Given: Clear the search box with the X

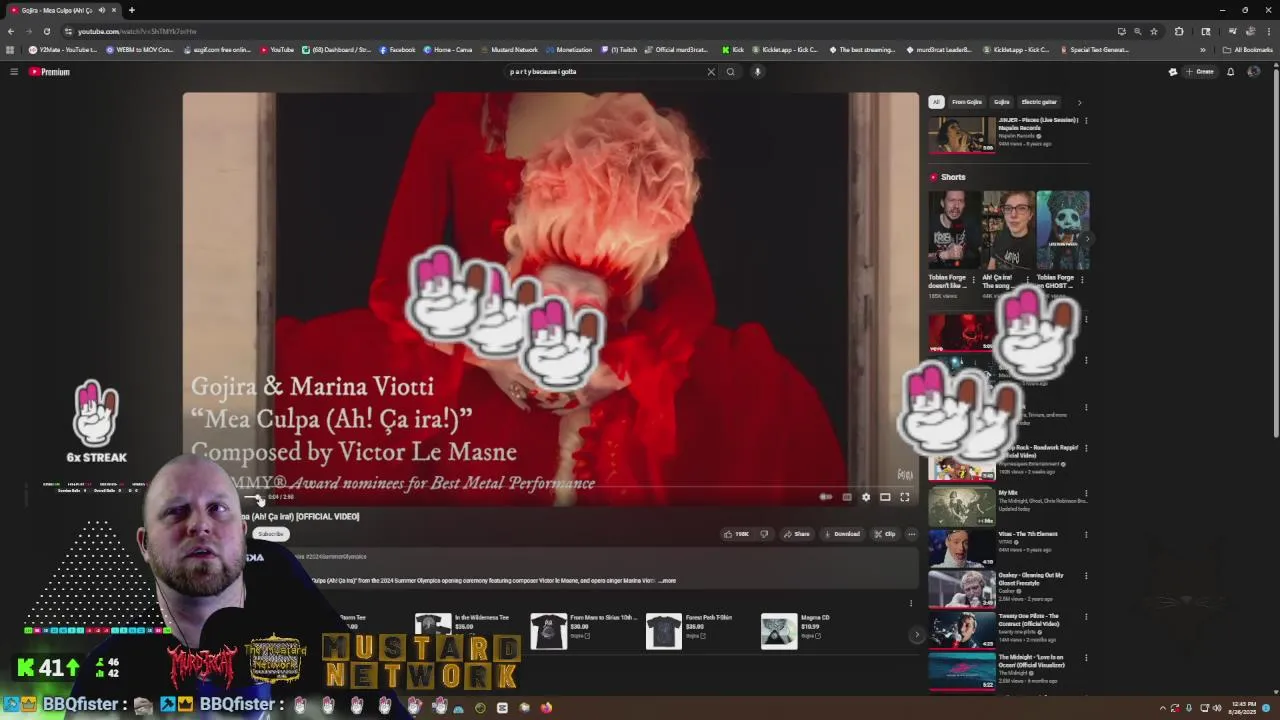Looking at the screenshot, I should tap(711, 72).
